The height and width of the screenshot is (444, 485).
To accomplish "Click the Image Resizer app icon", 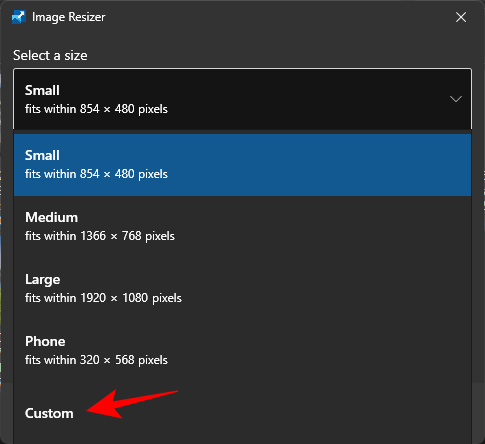I will 19,17.
